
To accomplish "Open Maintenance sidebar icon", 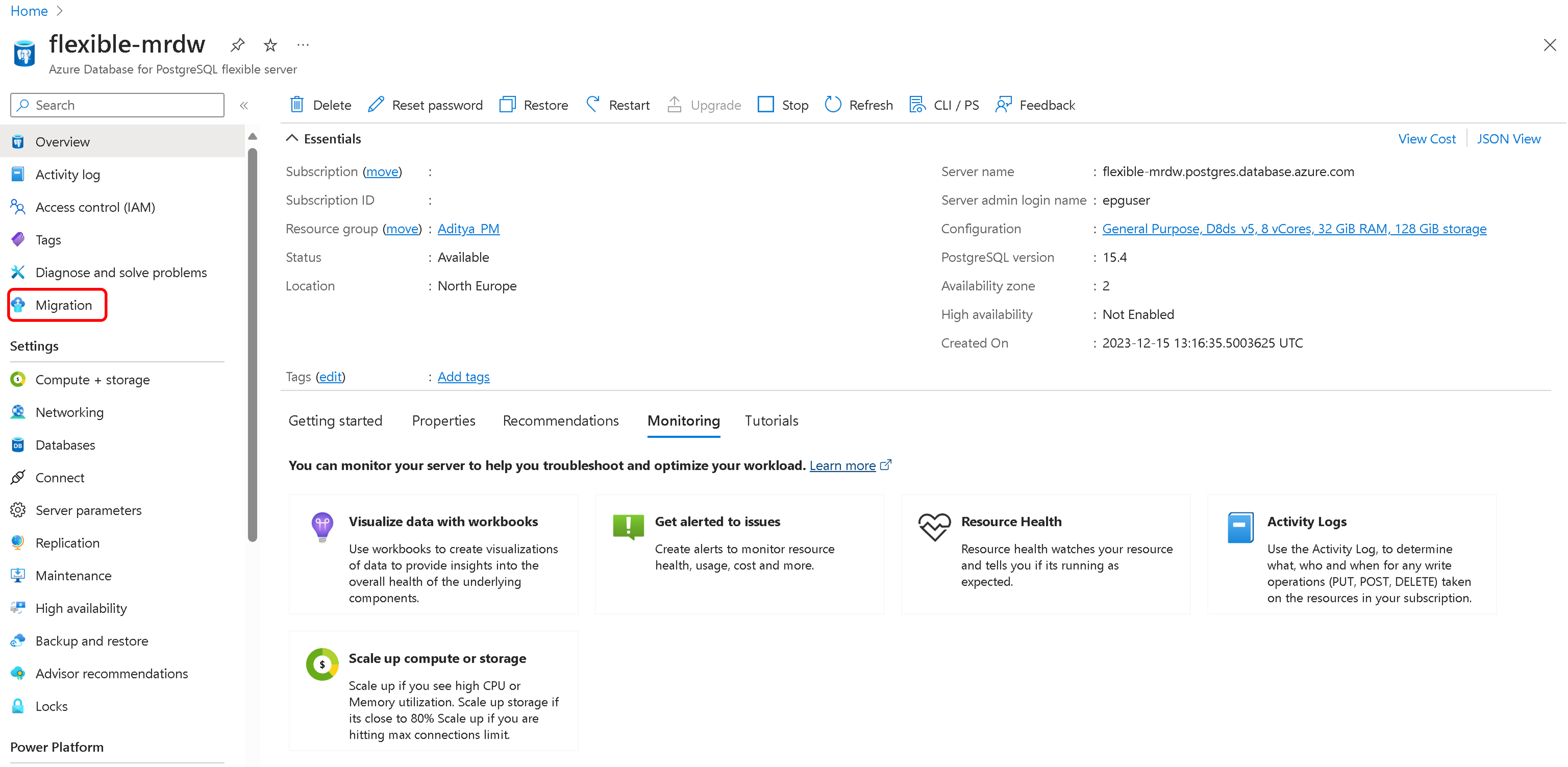I will click(x=18, y=575).
